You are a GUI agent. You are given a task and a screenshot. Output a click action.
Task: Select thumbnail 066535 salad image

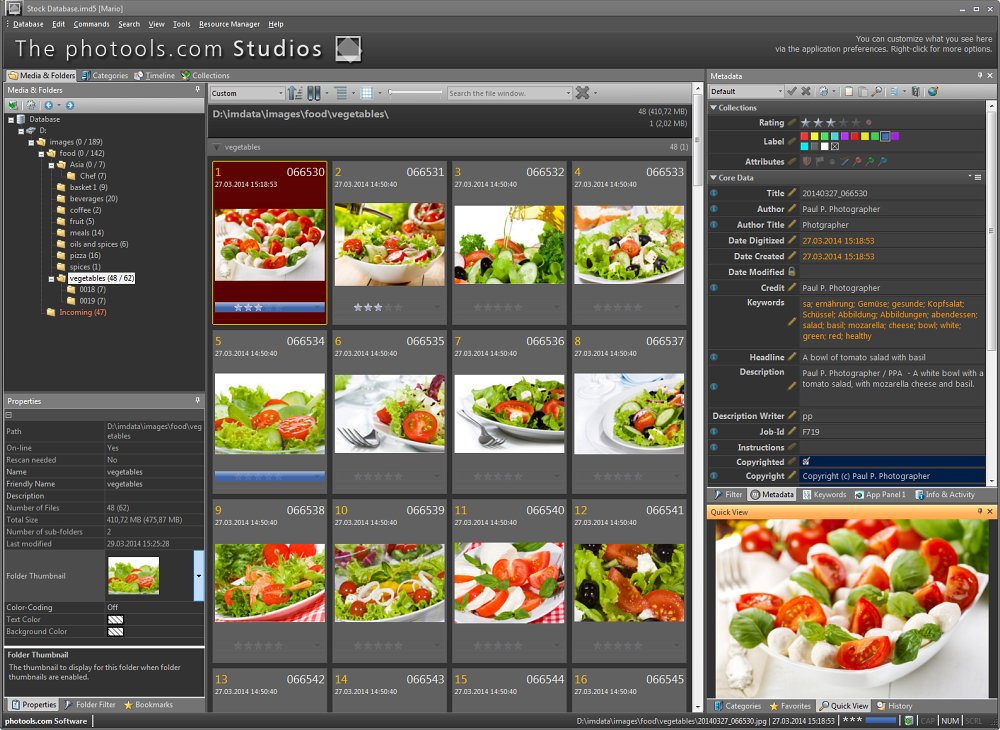point(389,413)
